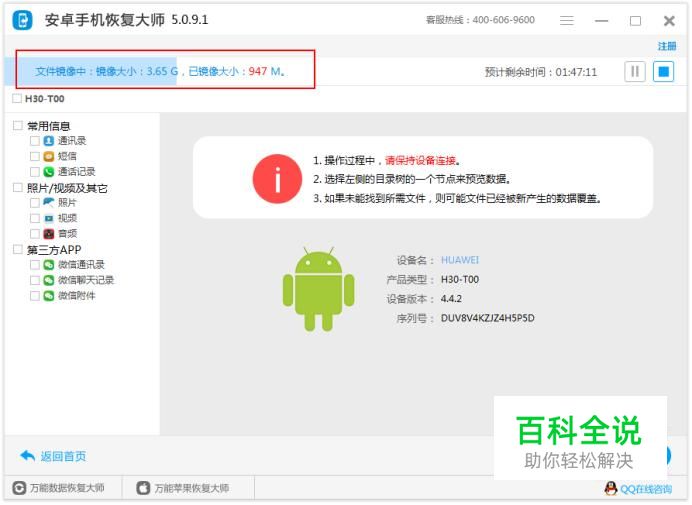Go back via 返回首页 link
692x505 pixels.
coord(63,456)
